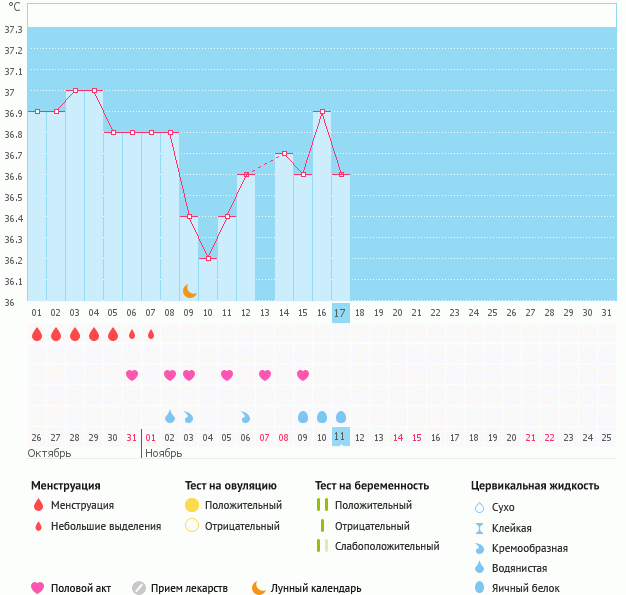Click the Кремообразная cervical fluid legend icon
The image size is (626, 595).
tap(479, 548)
